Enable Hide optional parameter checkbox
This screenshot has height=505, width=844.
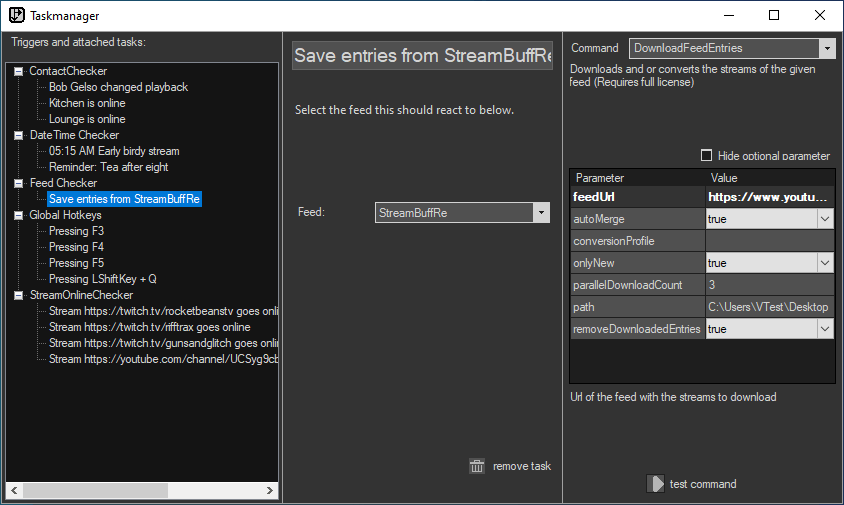tap(707, 155)
